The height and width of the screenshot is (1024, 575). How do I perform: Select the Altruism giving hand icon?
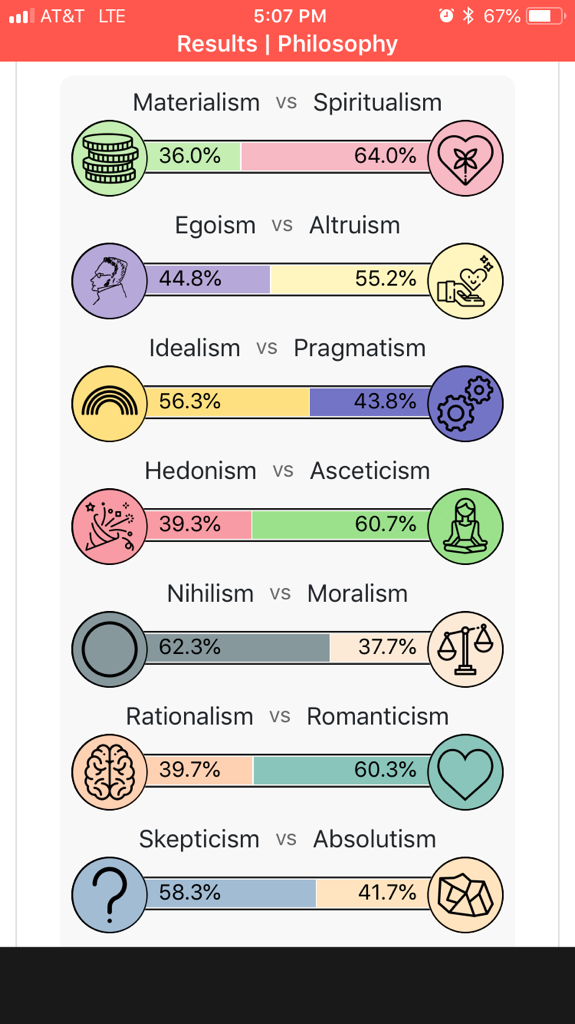pyautogui.click(x=465, y=280)
